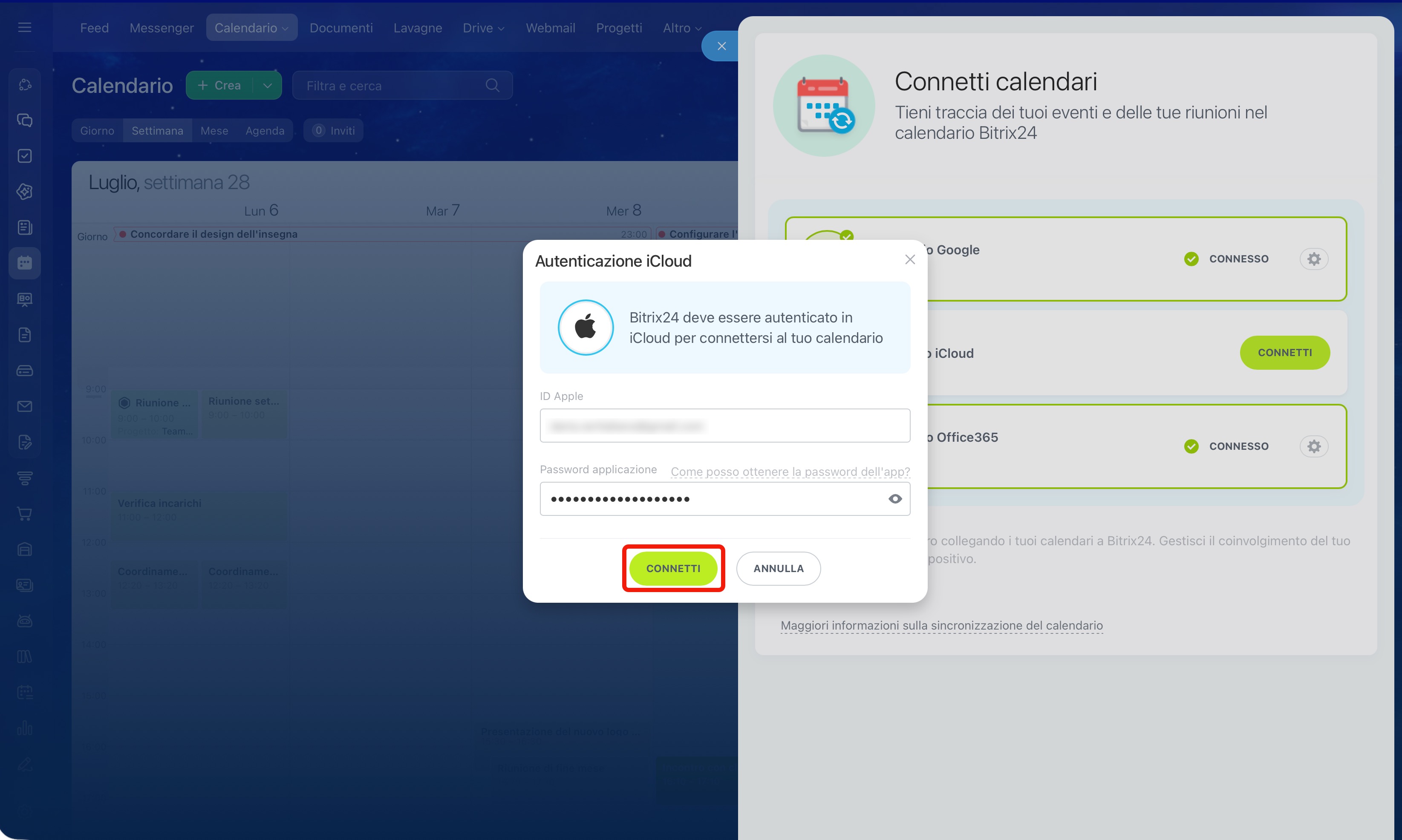Open the news feed sidebar icon
Image resolution: width=1402 pixels, height=840 pixels.
24,227
